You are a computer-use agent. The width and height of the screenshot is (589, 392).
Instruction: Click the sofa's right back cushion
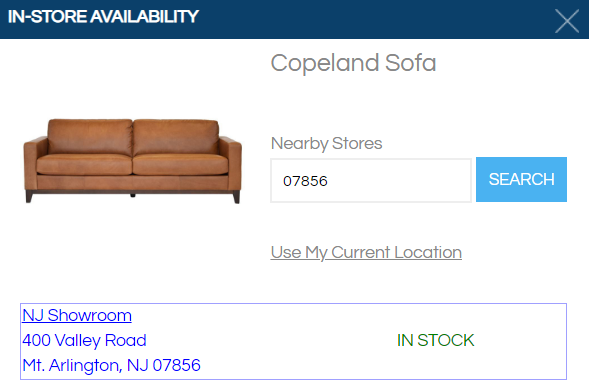tap(176, 137)
